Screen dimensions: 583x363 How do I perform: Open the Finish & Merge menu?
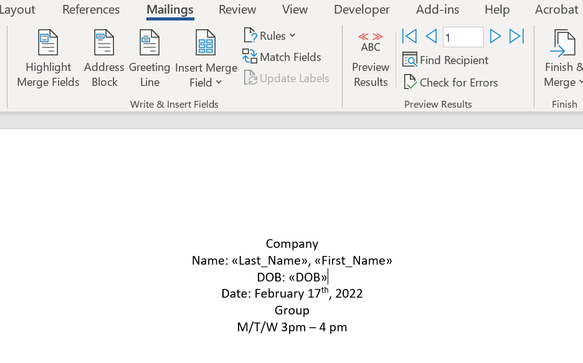(x=563, y=58)
